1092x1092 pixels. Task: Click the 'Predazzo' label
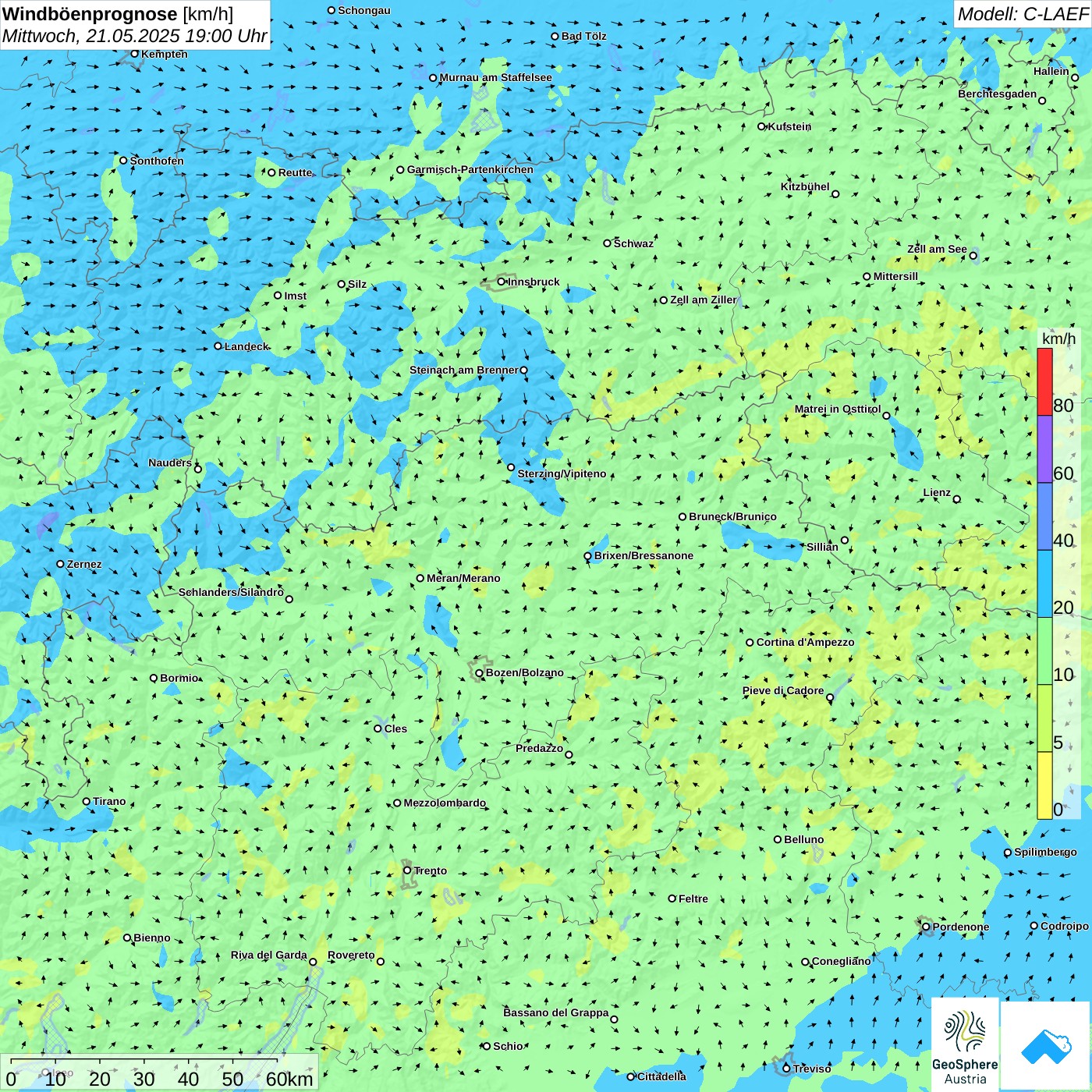coord(539,748)
